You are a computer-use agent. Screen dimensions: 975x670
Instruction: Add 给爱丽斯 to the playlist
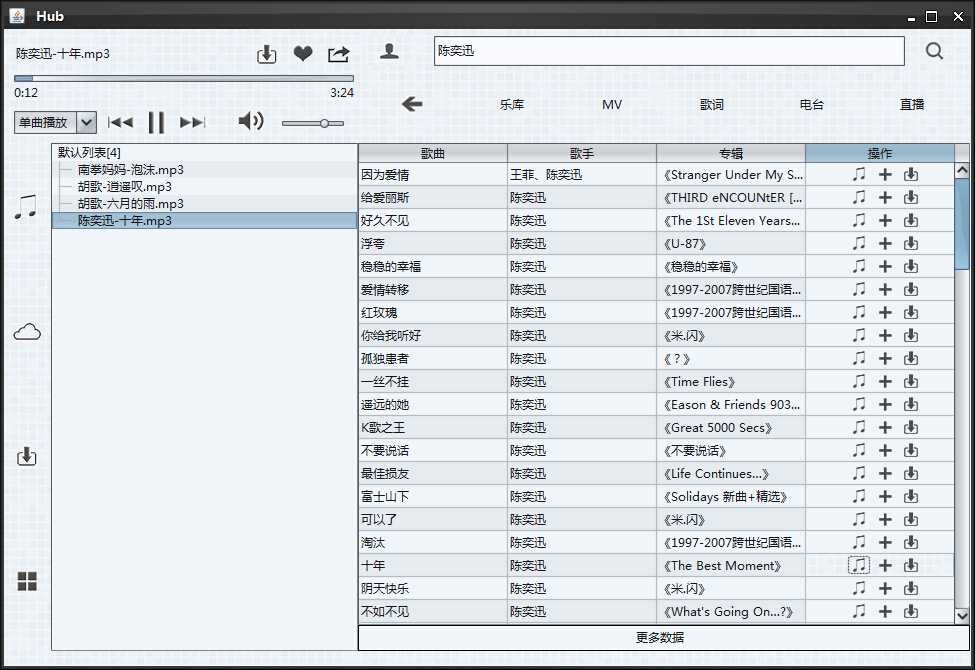885,197
